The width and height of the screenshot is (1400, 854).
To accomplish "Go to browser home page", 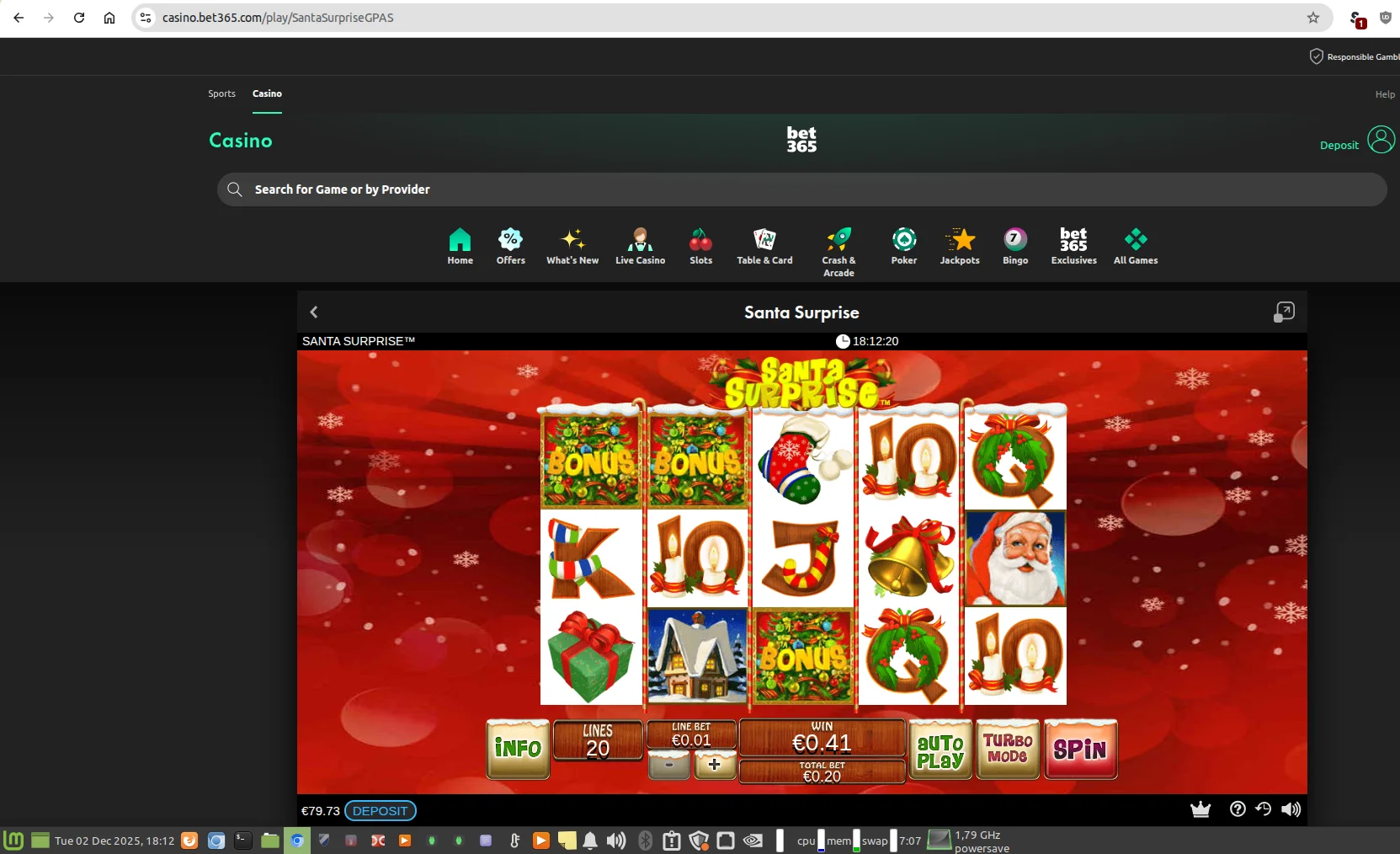I will coord(109,18).
